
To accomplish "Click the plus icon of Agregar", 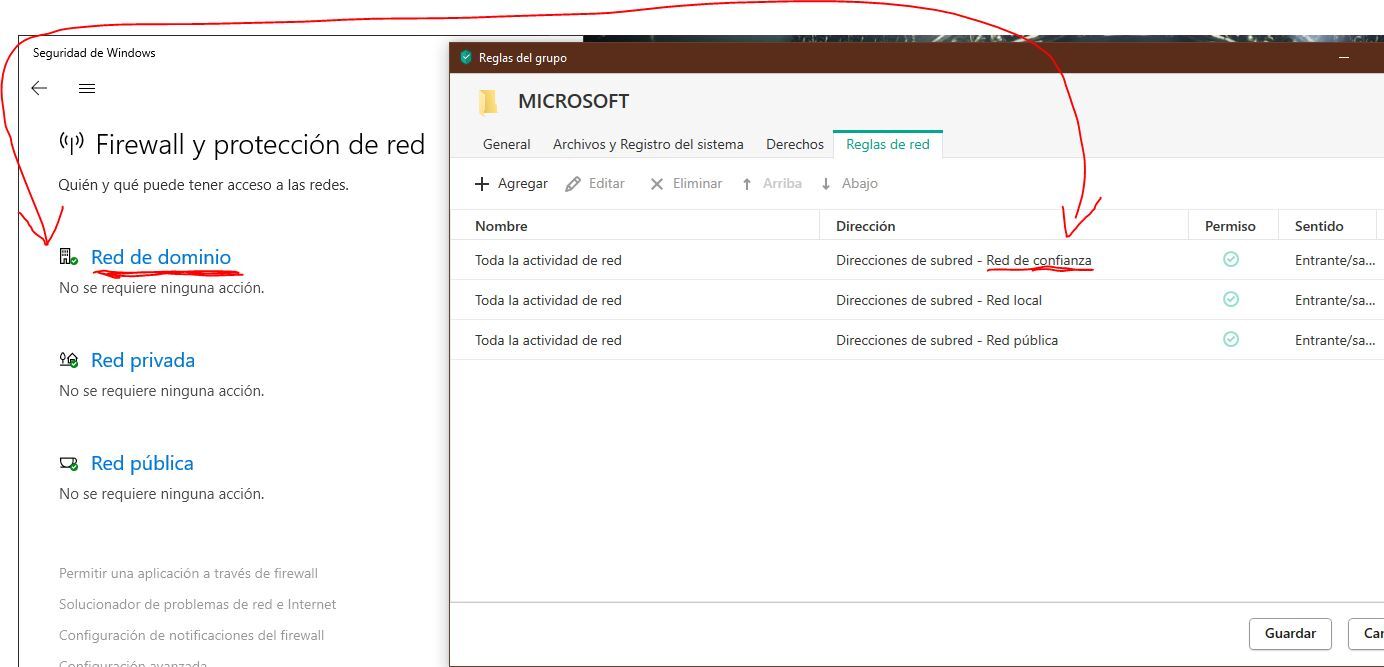I will pyautogui.click(x=482, y=184).
